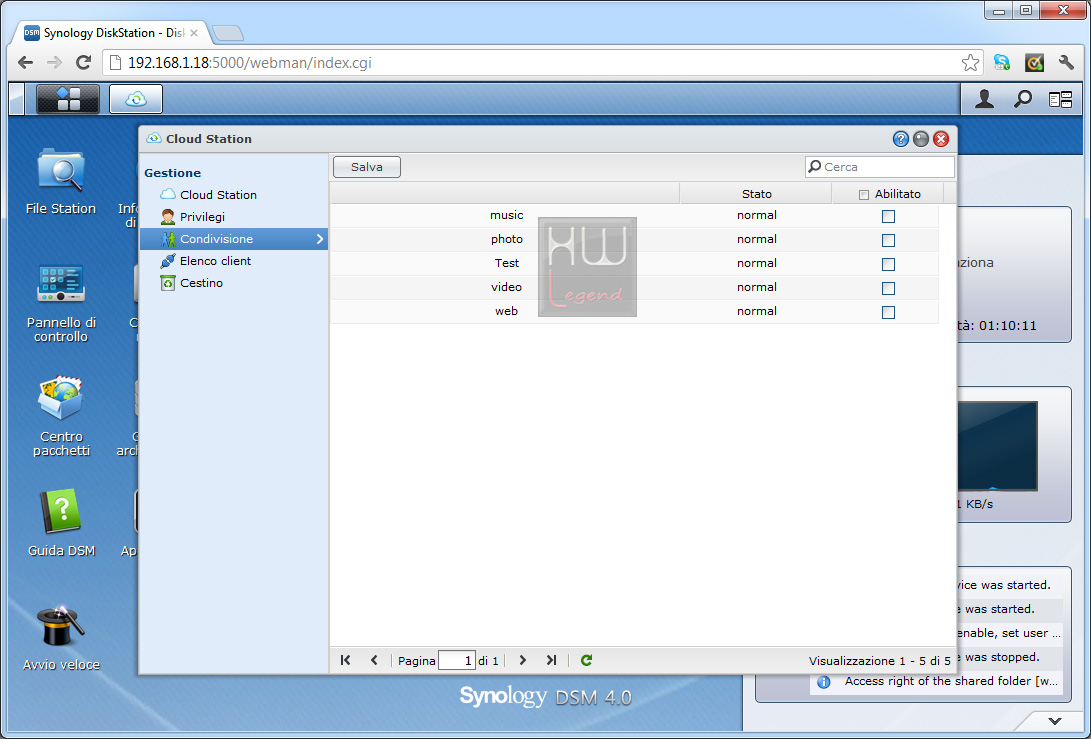Switch to the Synology DiskStation browser tab

[113, 33]
